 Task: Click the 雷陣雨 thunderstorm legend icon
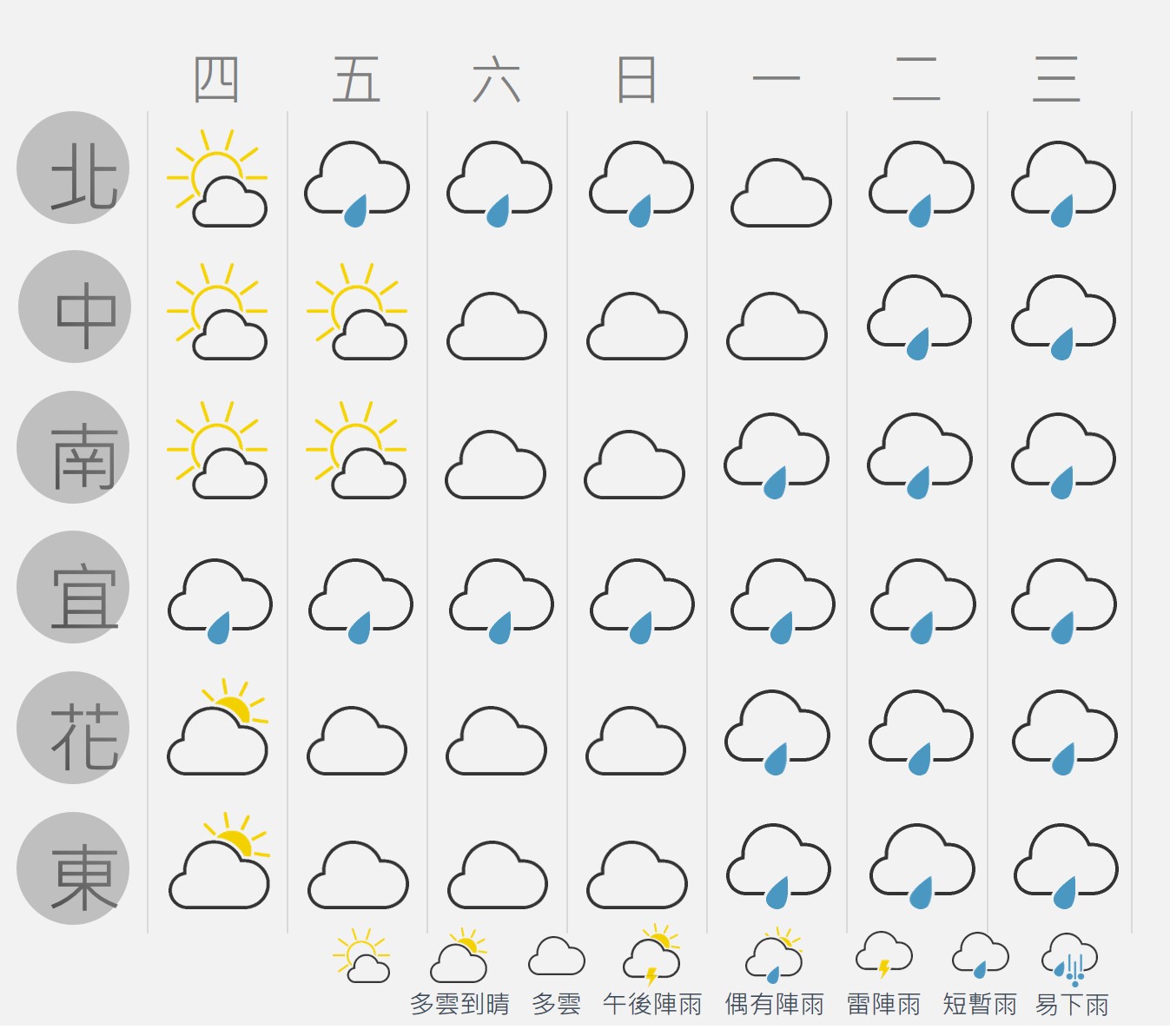884,956
